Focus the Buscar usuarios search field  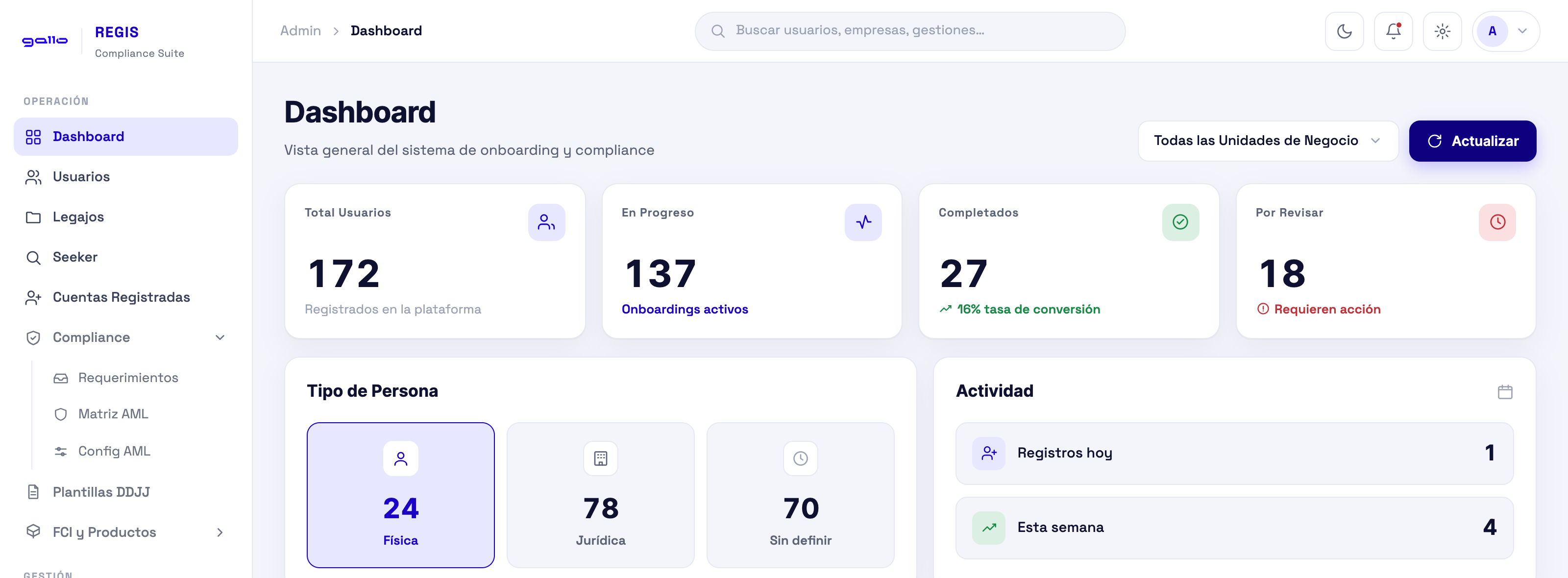click(909, 31)
